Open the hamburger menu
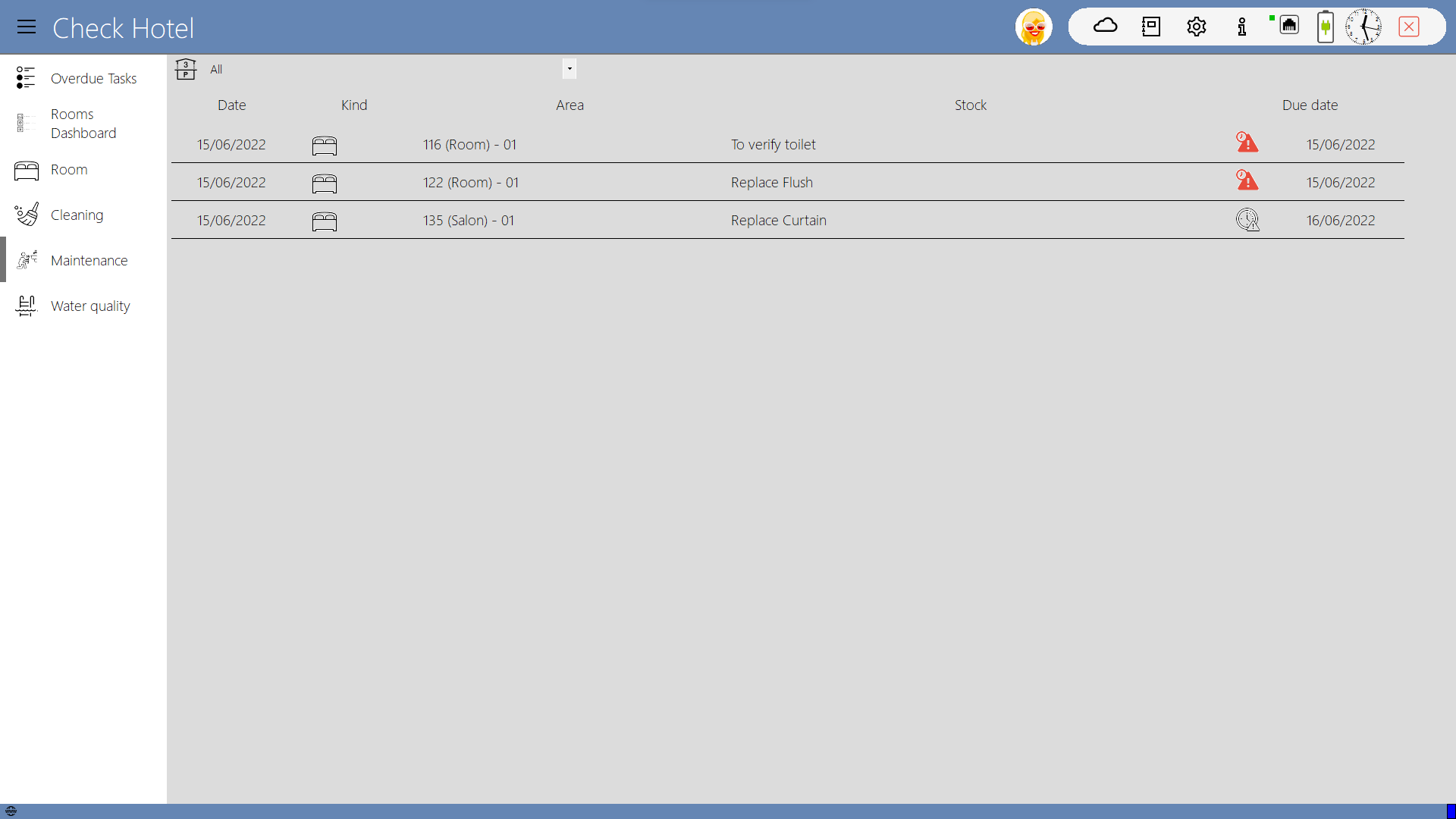The width and height of the screenshot is (1456, 819). (x=27, y=27)
